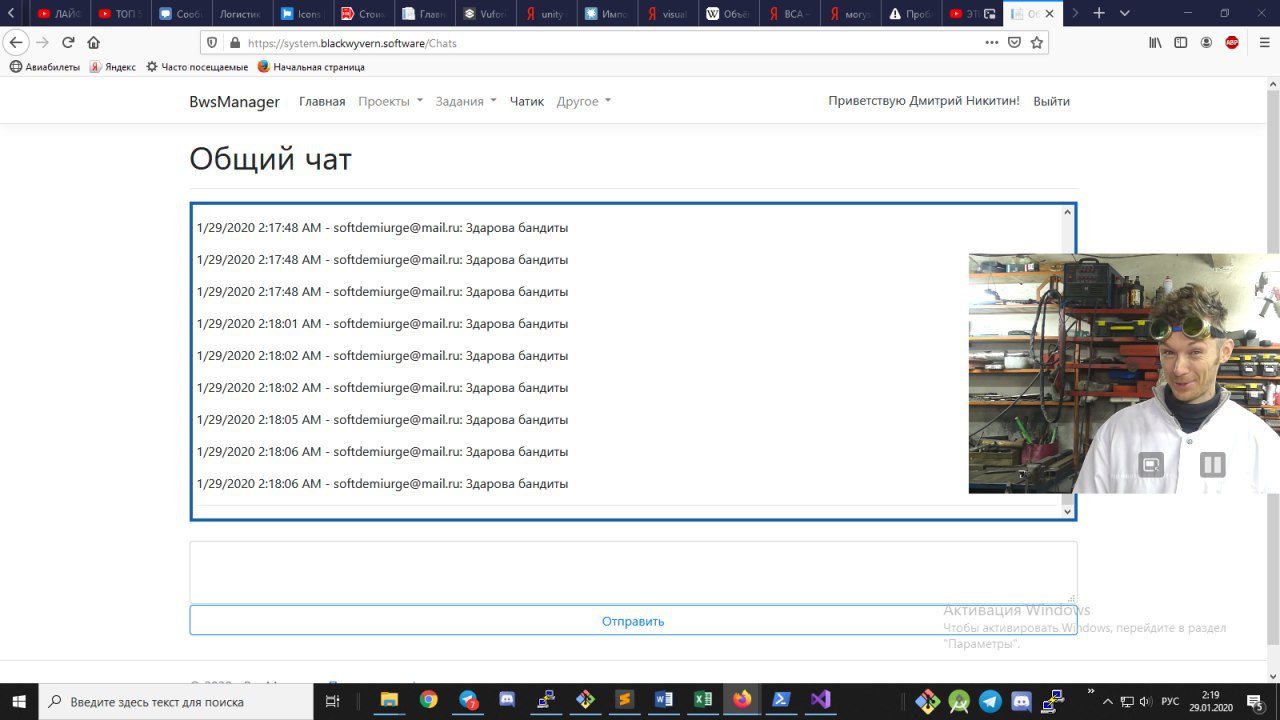Show hidden system tray icons
The height and width of the screenshot is (720, 1280).
1107,701
